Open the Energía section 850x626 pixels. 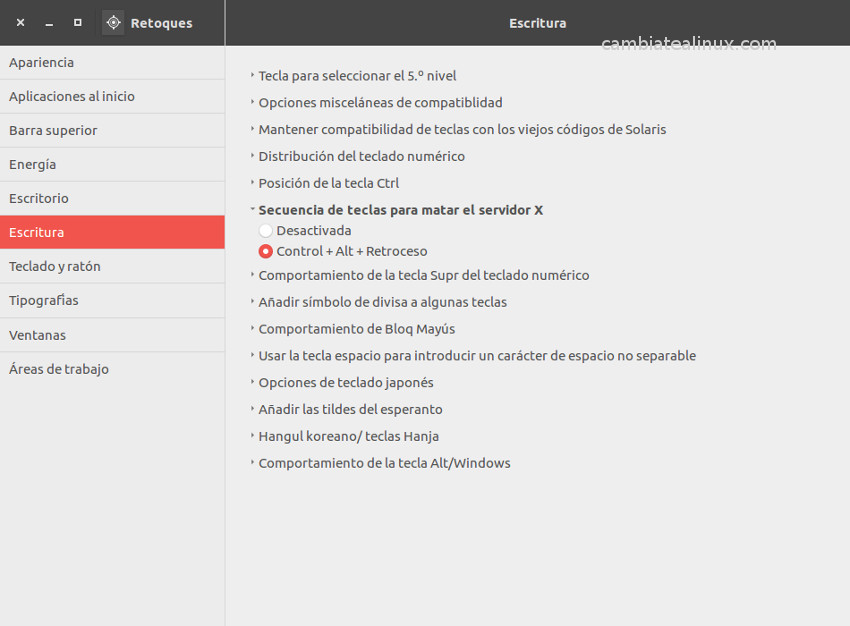[x=112, y=164]
